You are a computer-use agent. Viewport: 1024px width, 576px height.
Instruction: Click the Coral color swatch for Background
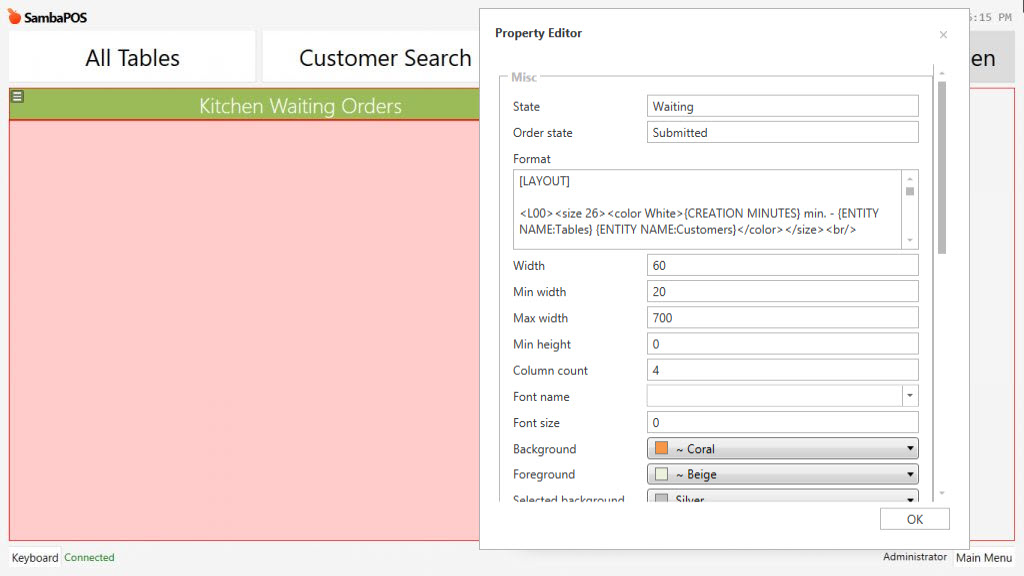pos(660,448)
